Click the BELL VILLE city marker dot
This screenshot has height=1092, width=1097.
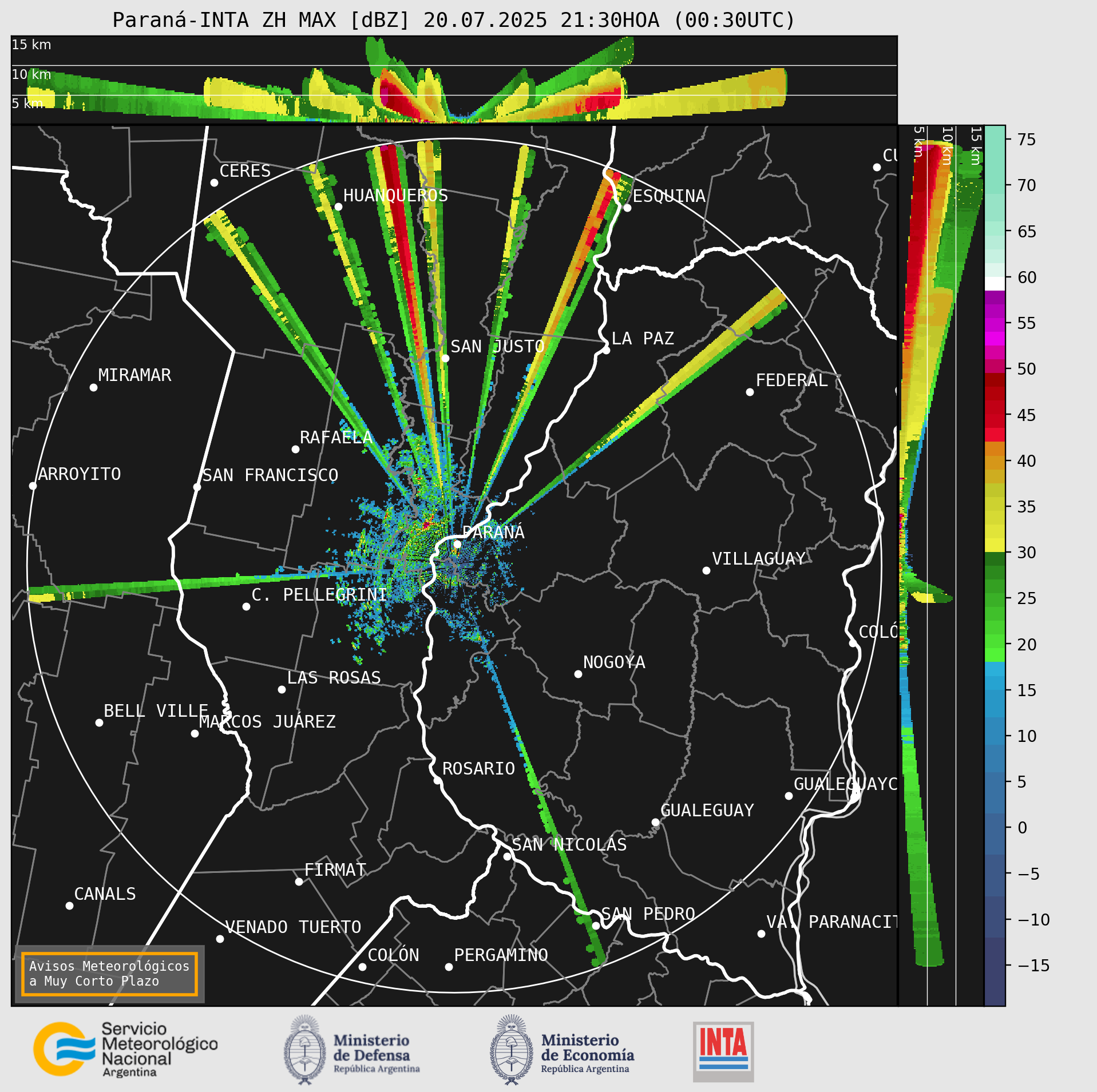click(x=99, y=722)
